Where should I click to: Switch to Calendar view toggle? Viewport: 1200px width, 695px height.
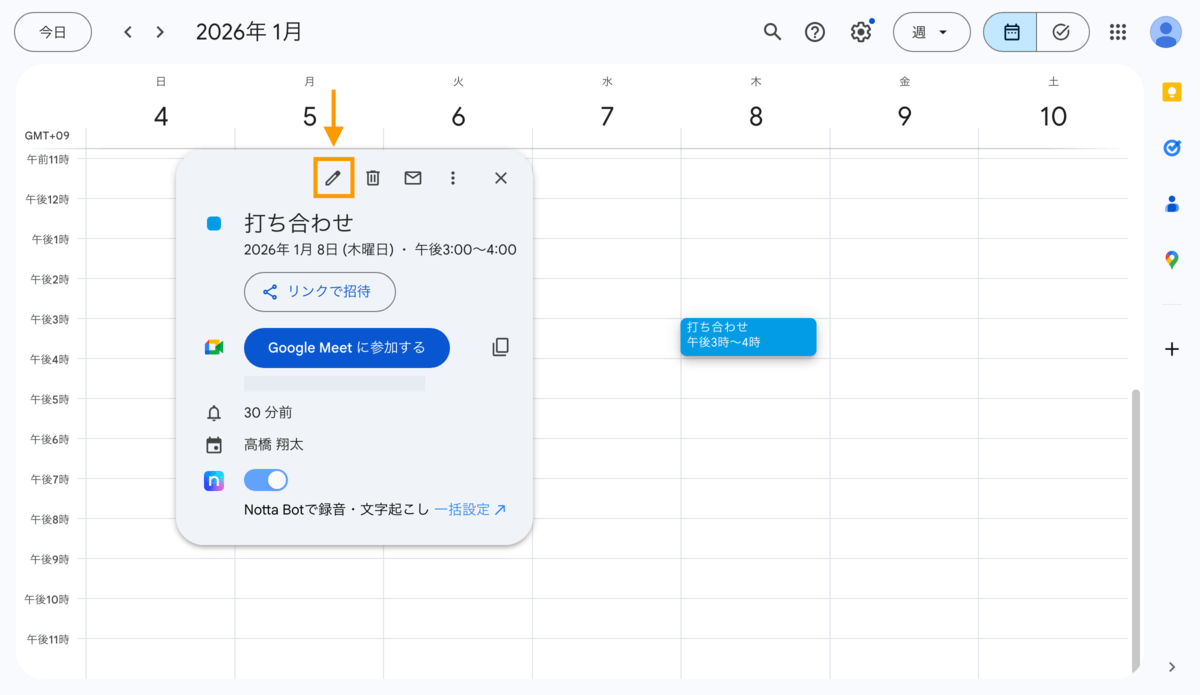pyautogui.click(x=1010, y=32)
